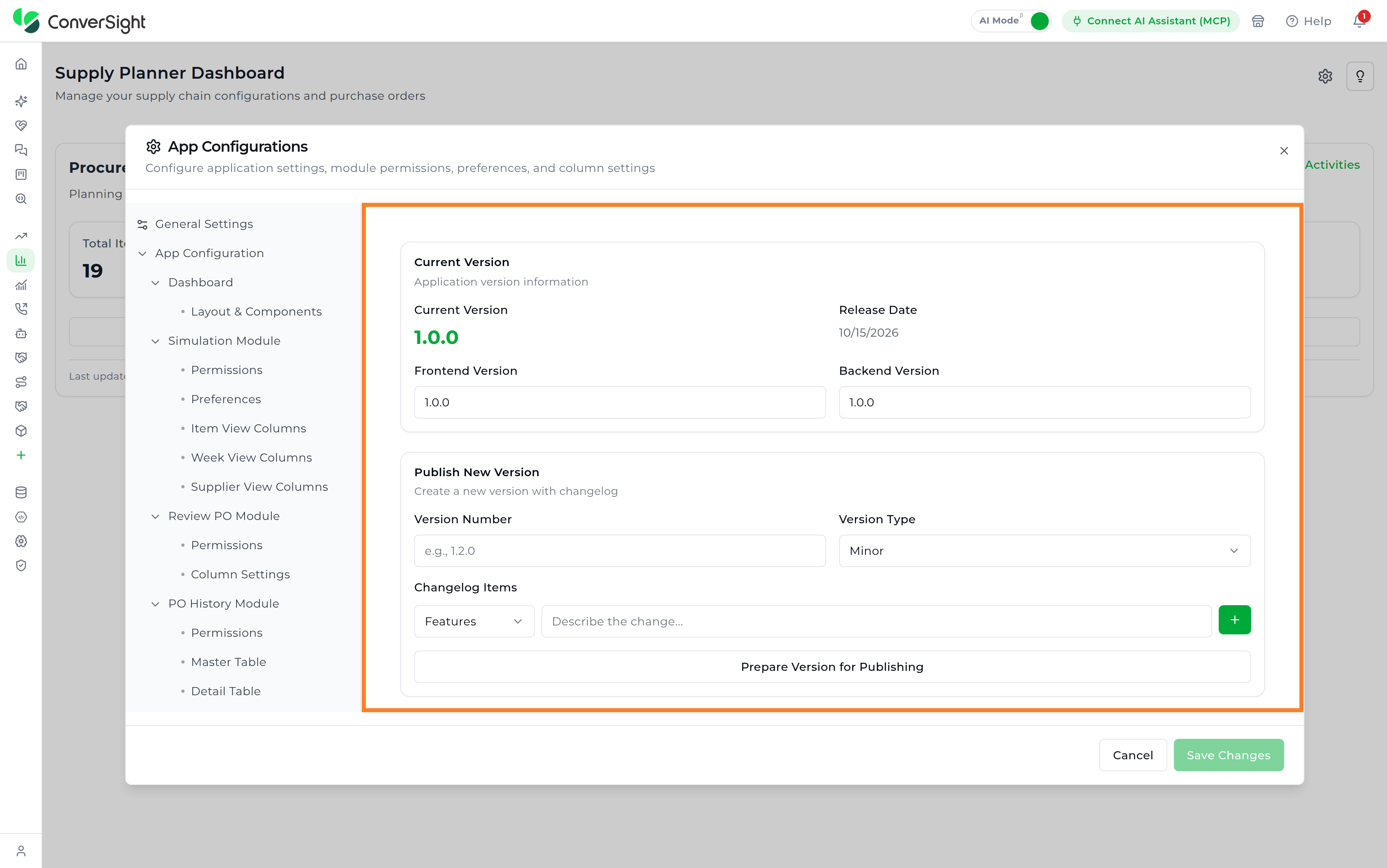Open the user profile icon at sidebar bottom
This screenshot has height=868, width=1387.
(x=21, y=851)
